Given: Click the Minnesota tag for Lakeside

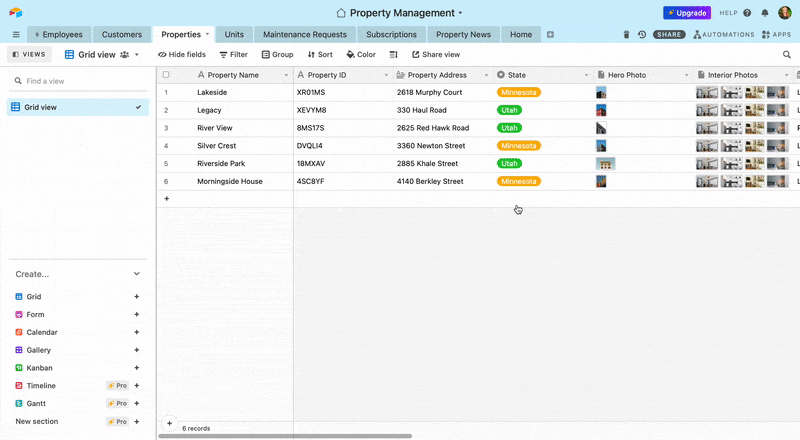Looking at the screenshot, I should pos(519,92).
